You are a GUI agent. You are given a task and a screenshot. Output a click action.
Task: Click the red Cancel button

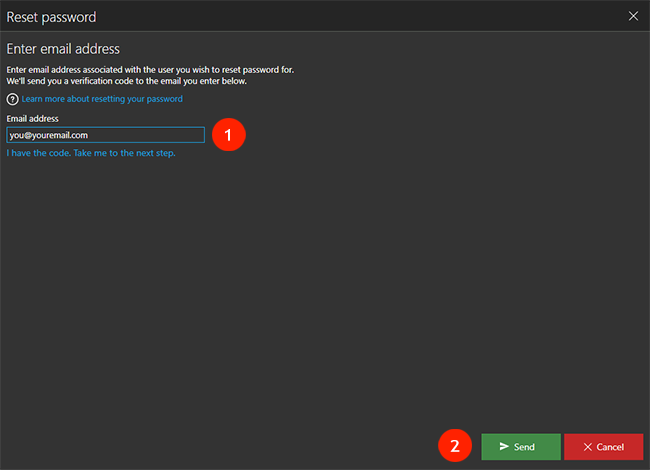[604, 447]
